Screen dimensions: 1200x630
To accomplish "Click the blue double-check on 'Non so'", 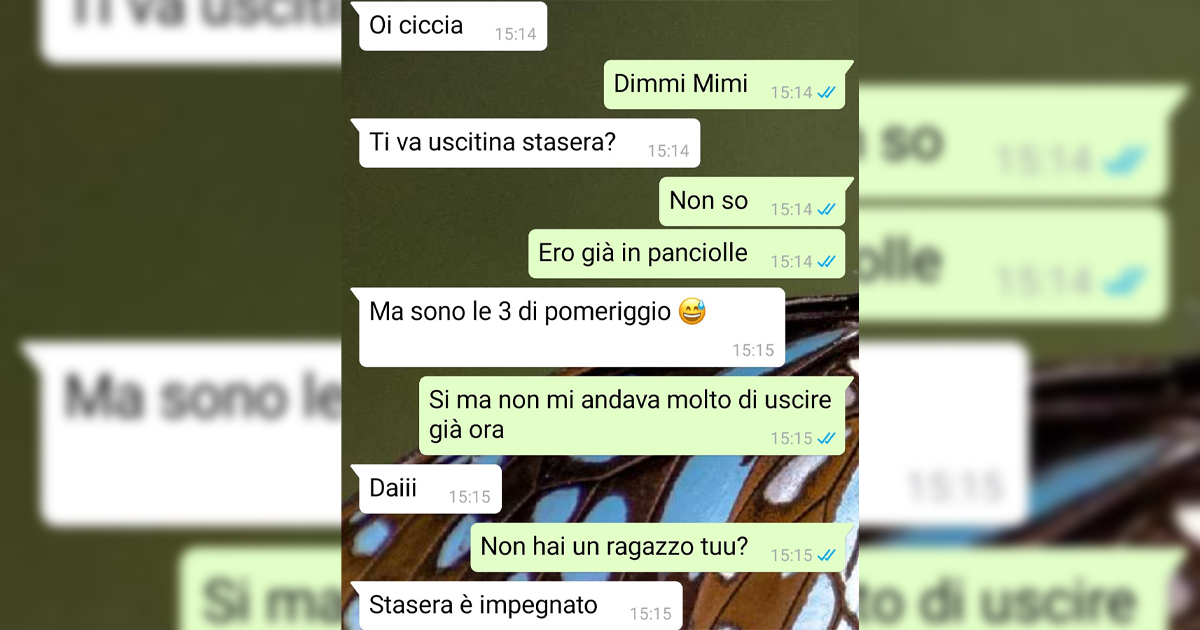I will point(826,209).
